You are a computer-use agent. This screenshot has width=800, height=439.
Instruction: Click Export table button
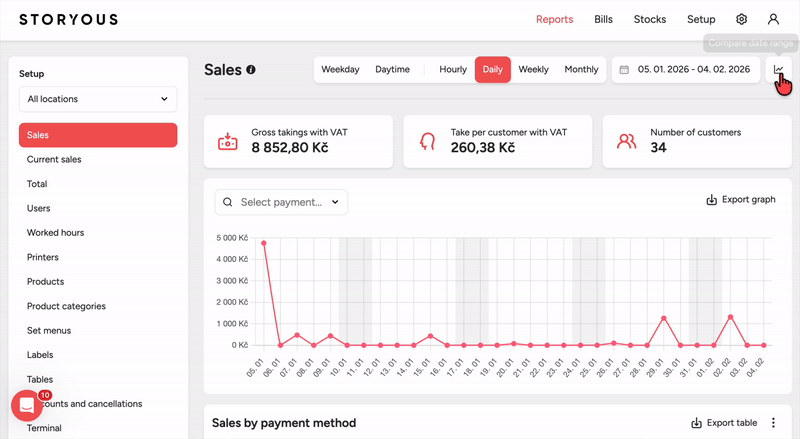point(724,423)
